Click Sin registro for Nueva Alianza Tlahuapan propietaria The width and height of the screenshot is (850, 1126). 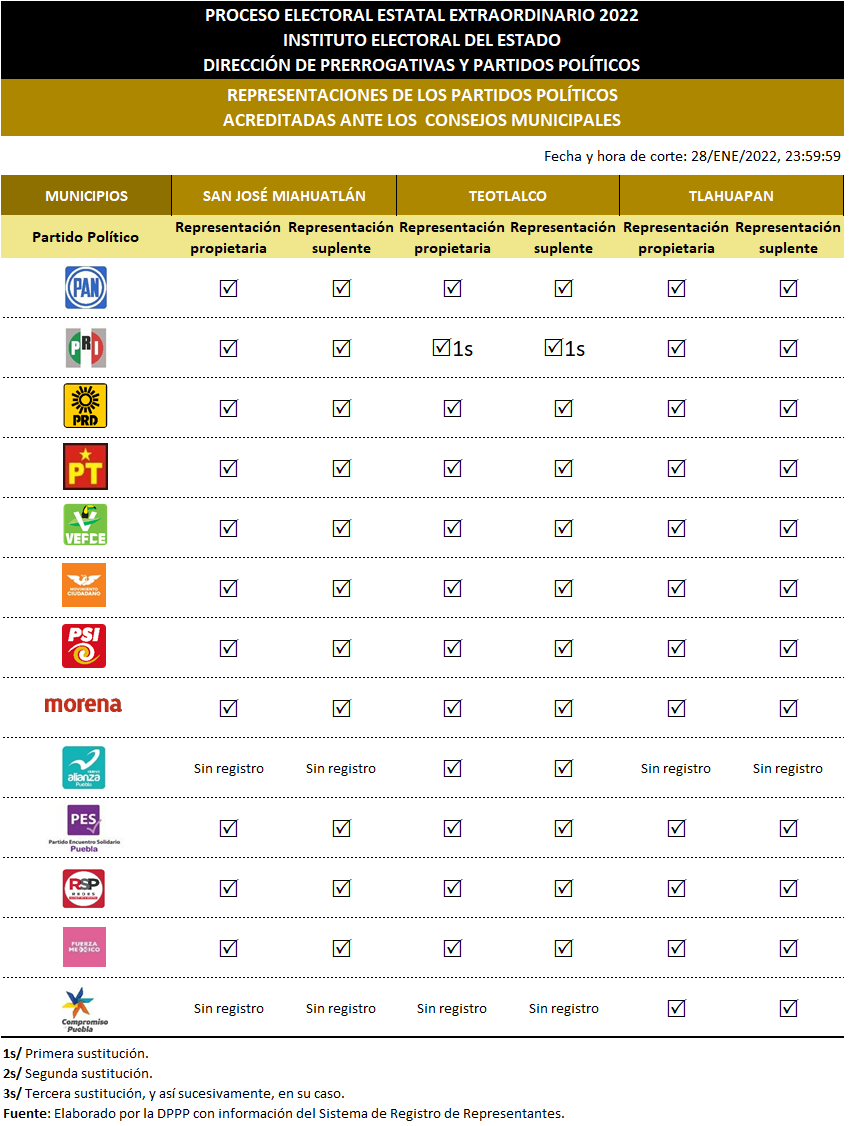coord(676,768)
